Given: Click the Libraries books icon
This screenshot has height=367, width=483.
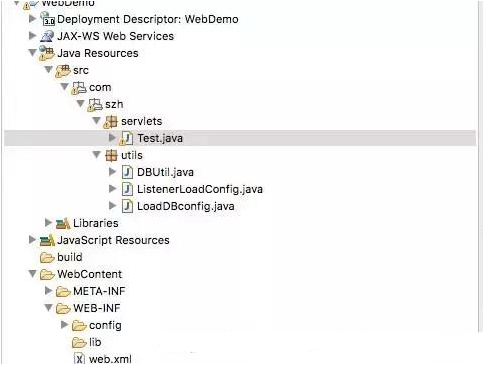Looking at the screenshot, I should coord(63,223).
